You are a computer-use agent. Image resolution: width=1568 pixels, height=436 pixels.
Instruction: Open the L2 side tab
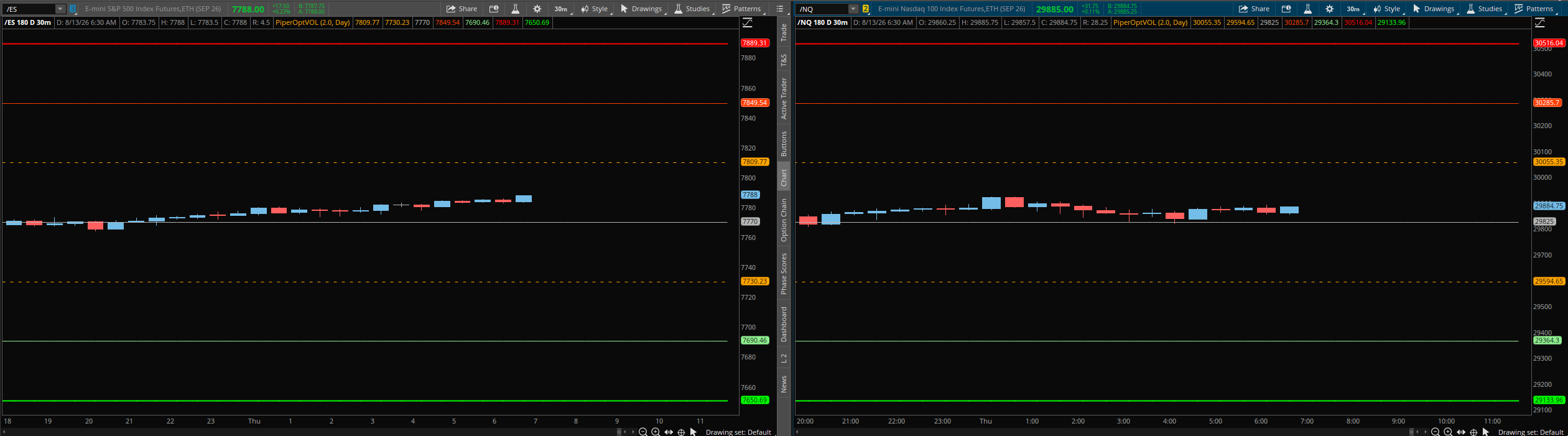click(784, 358)
